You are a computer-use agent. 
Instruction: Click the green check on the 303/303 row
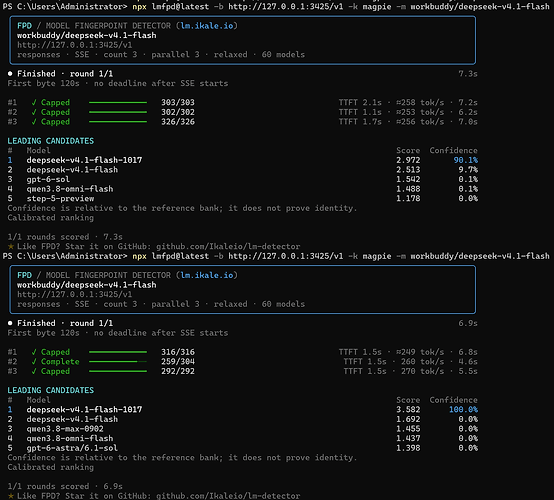coord(34,102)
